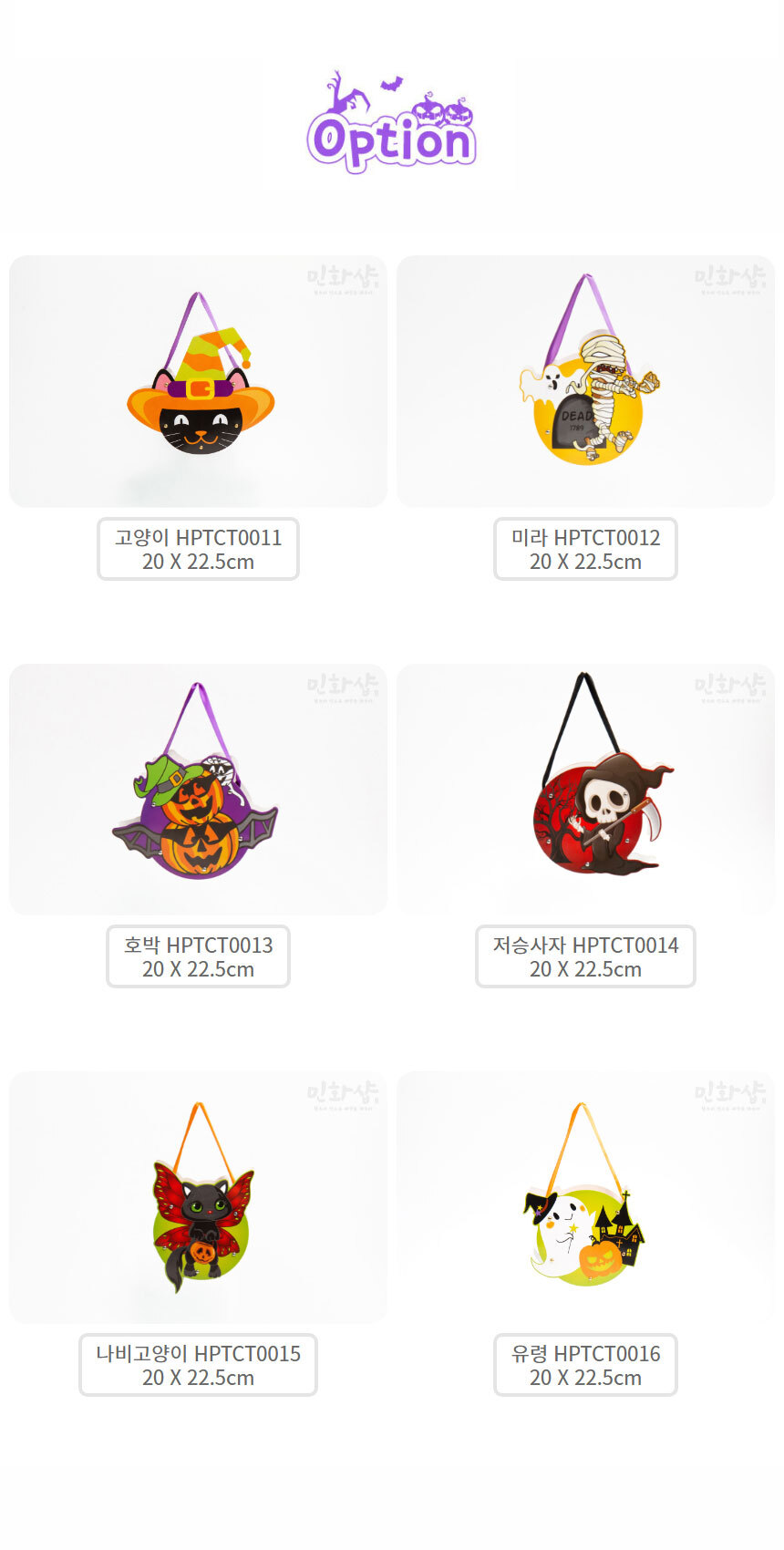Click the watermark logo on the butterfly cat image
Image resolution: width=784 pixels, height=1550 pixels.
click(344, 1096)
